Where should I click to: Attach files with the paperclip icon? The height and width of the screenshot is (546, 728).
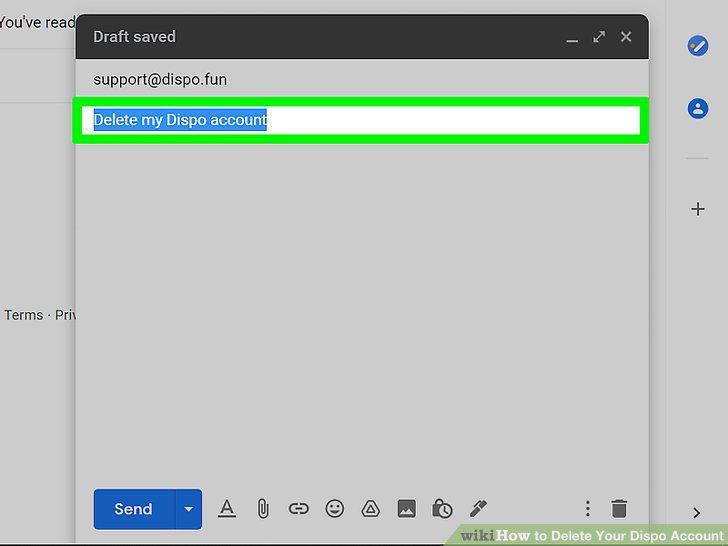(x=263, y=509)
